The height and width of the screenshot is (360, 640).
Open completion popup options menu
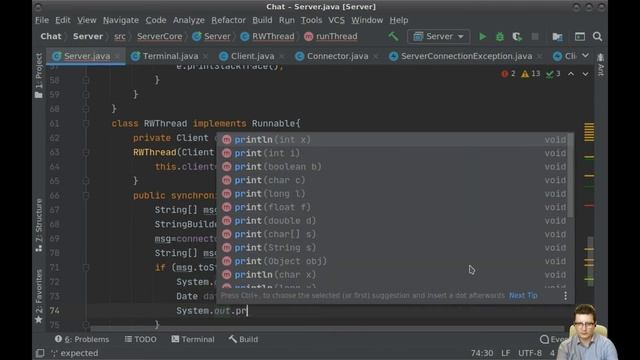click(565, 296)
